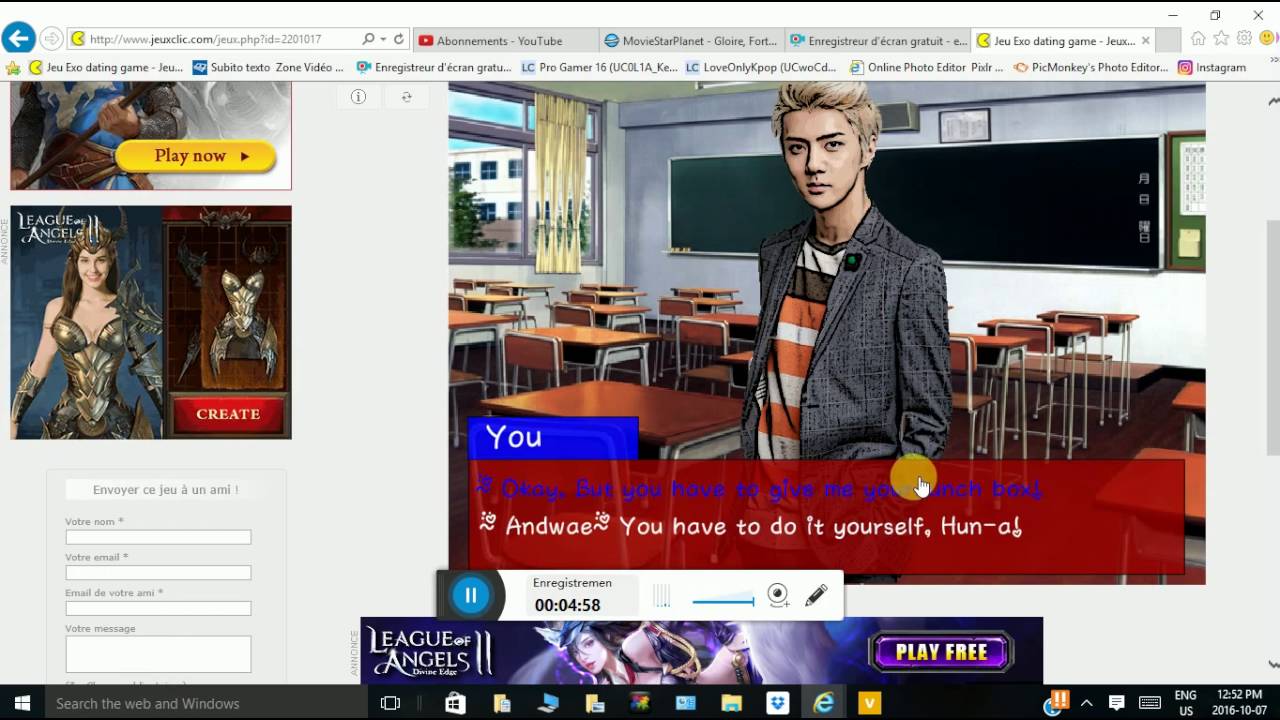
Task: Click the add-to-favorites bar star icon
Action: point(13,68)
